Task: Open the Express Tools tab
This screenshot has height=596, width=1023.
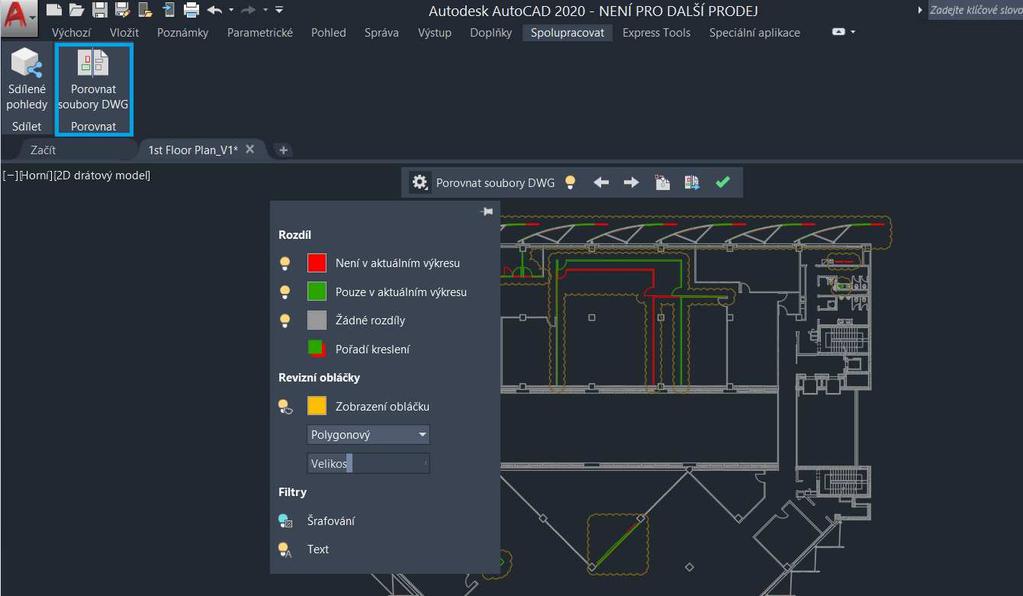Action: 656,33
